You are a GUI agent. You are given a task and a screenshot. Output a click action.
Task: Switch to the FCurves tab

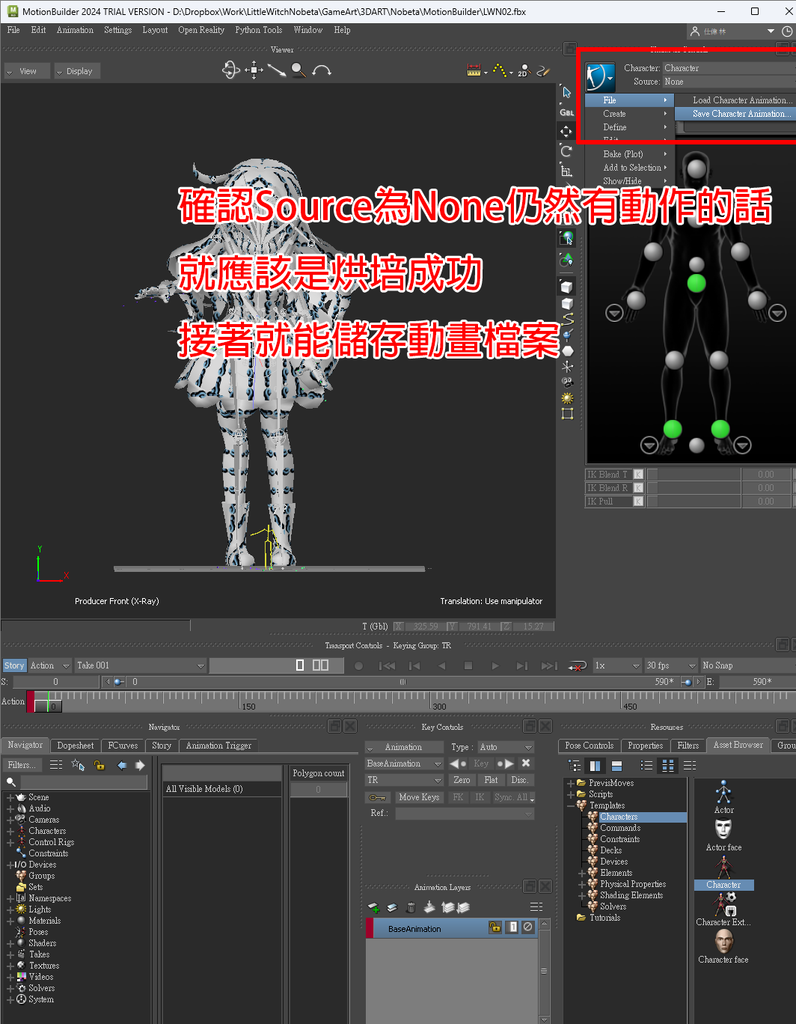tap(123, 745)
